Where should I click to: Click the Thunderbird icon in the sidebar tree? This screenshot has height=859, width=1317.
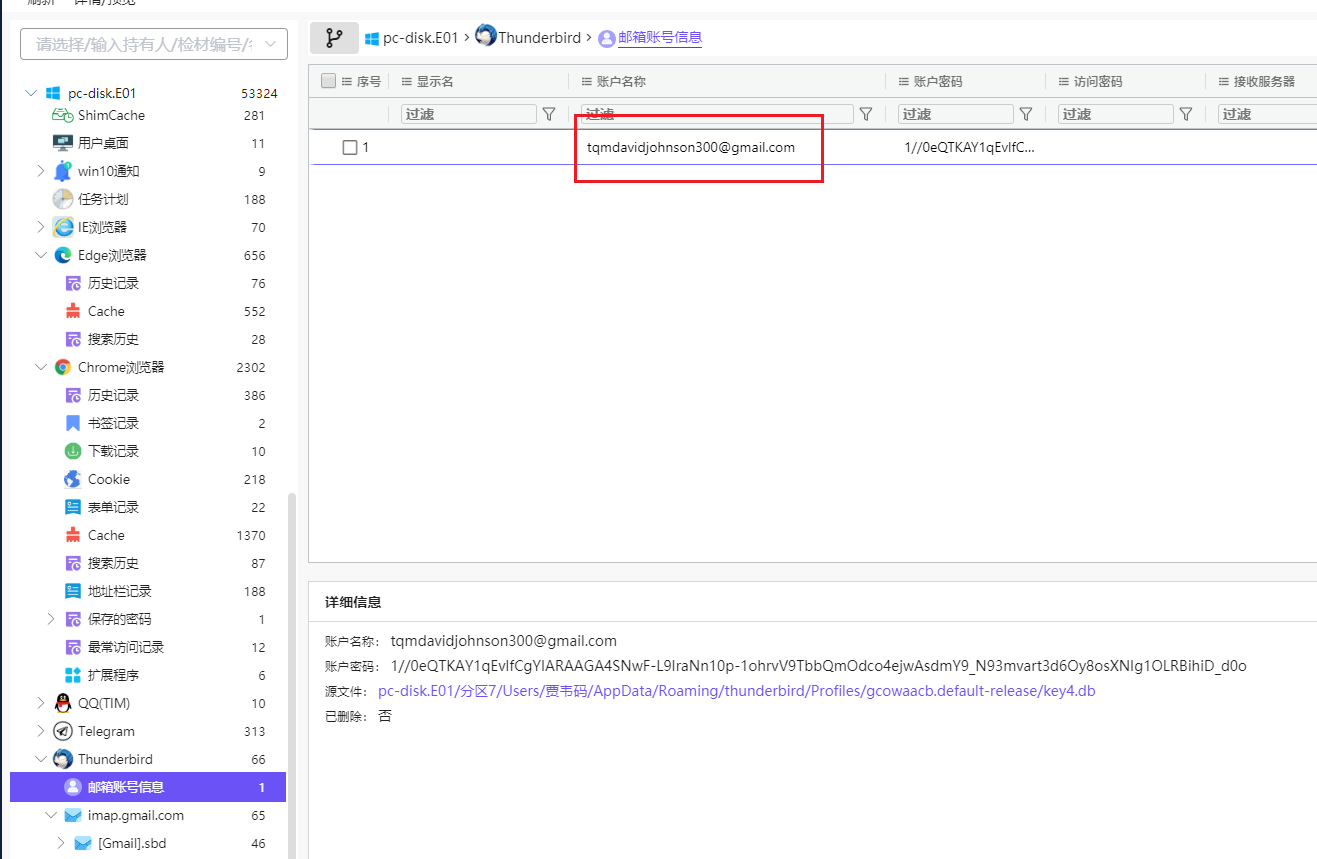click(x=63, y=759)
